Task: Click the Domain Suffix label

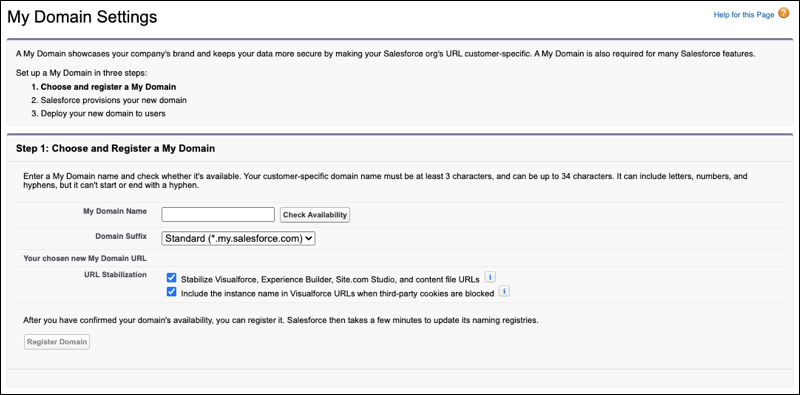Action: (x=121, y=236)
